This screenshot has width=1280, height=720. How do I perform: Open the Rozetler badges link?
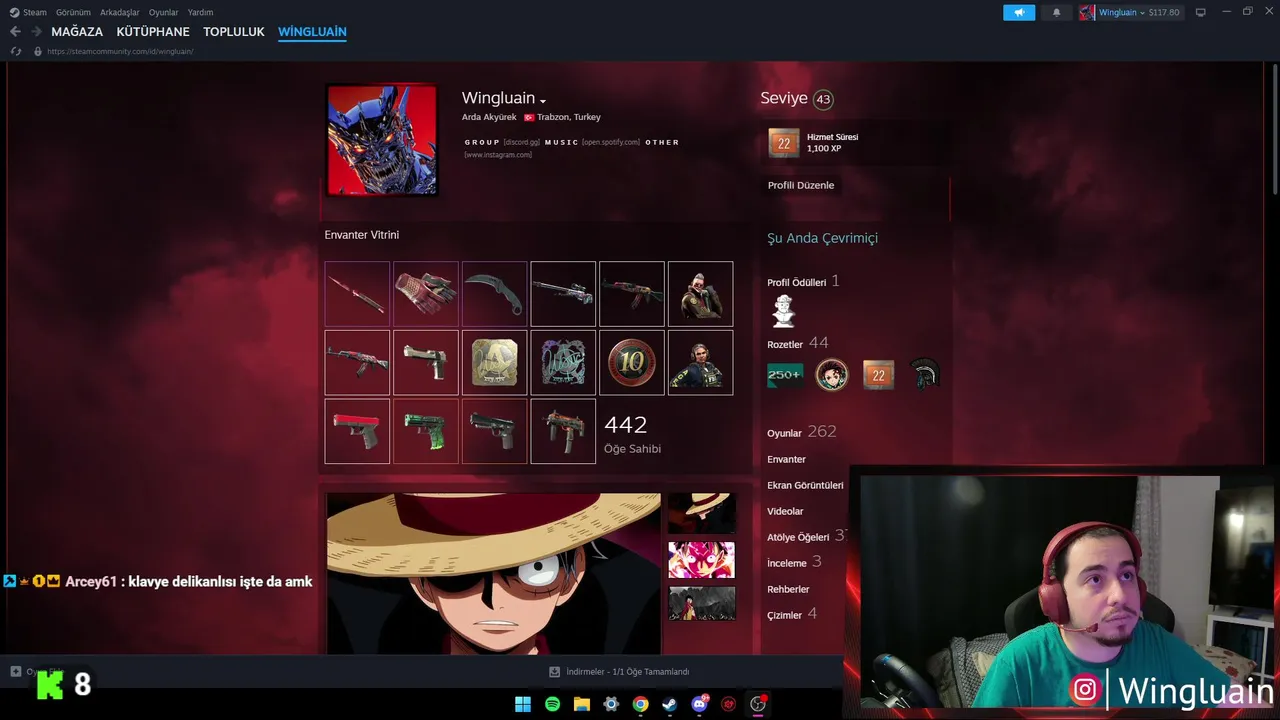(x=785, y=345)
